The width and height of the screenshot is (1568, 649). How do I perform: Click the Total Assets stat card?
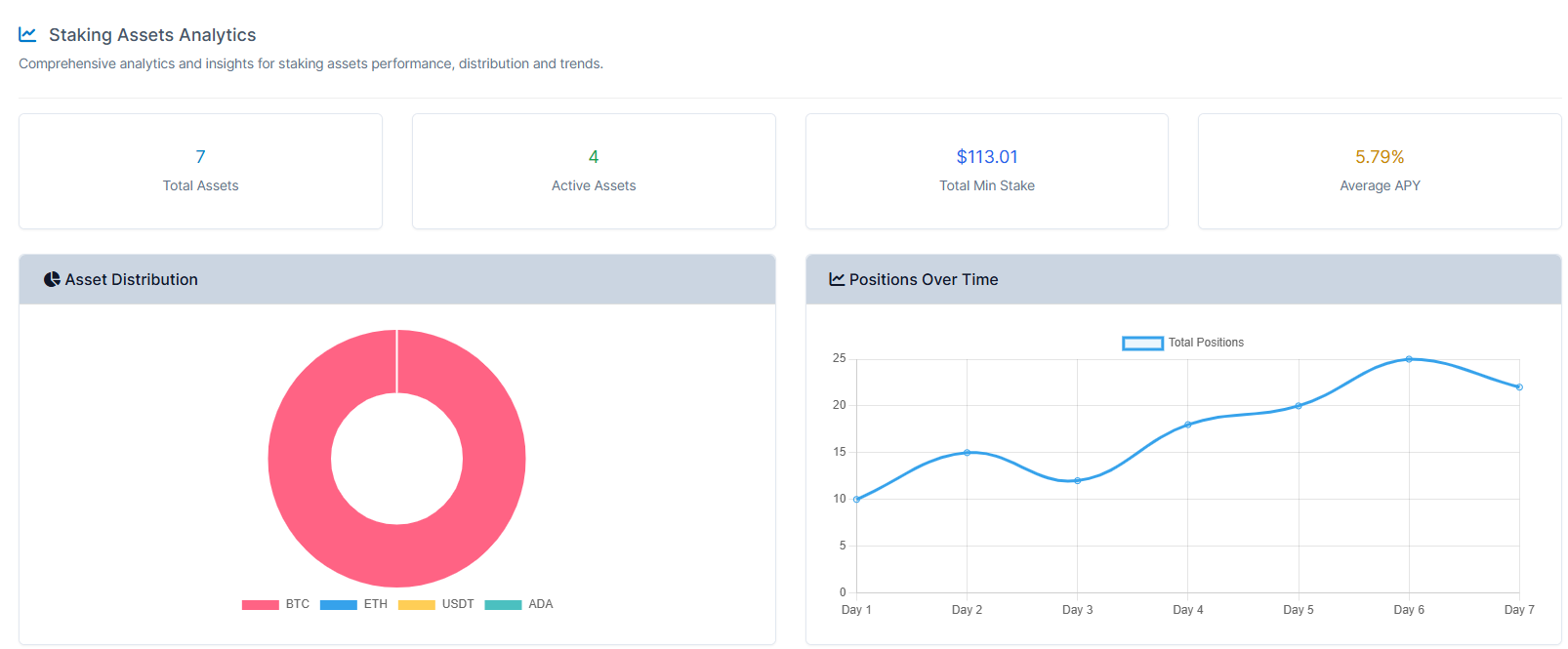[200, 172]
